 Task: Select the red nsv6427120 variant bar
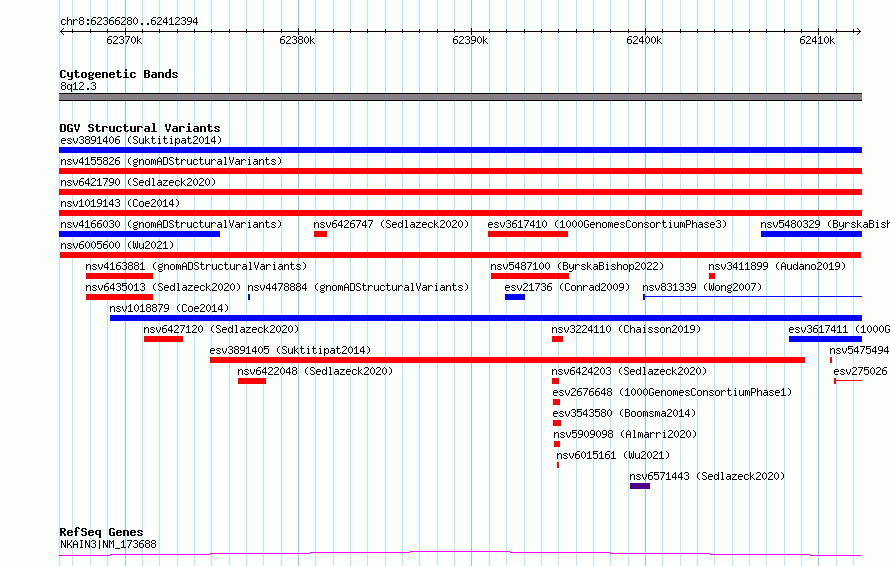(x=163, y=339)
